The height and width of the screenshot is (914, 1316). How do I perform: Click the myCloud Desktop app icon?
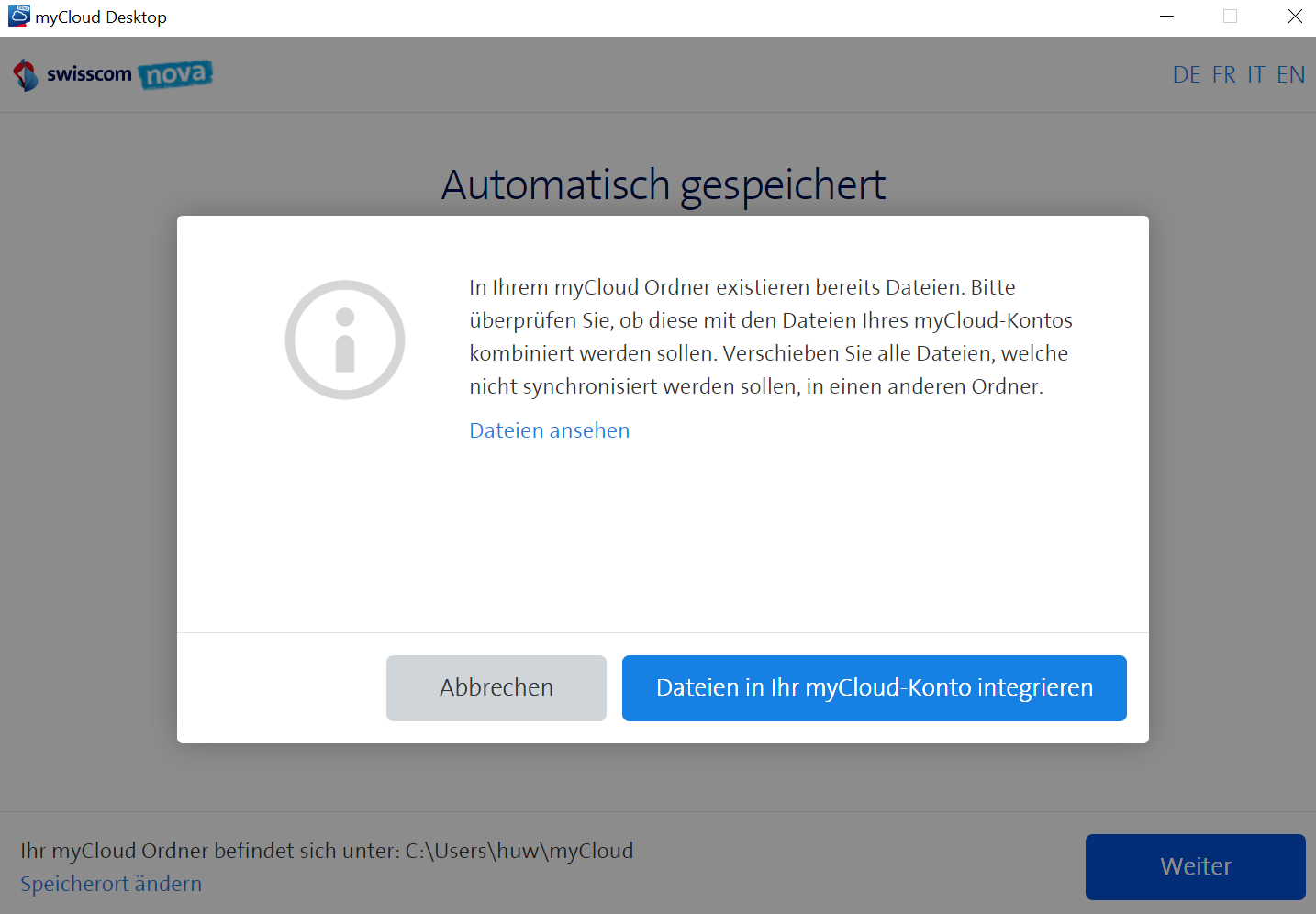(x=17, y=16)
